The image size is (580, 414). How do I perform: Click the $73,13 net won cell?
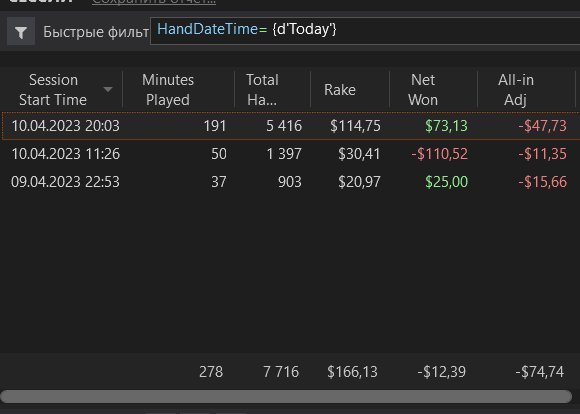click(446, 126)
